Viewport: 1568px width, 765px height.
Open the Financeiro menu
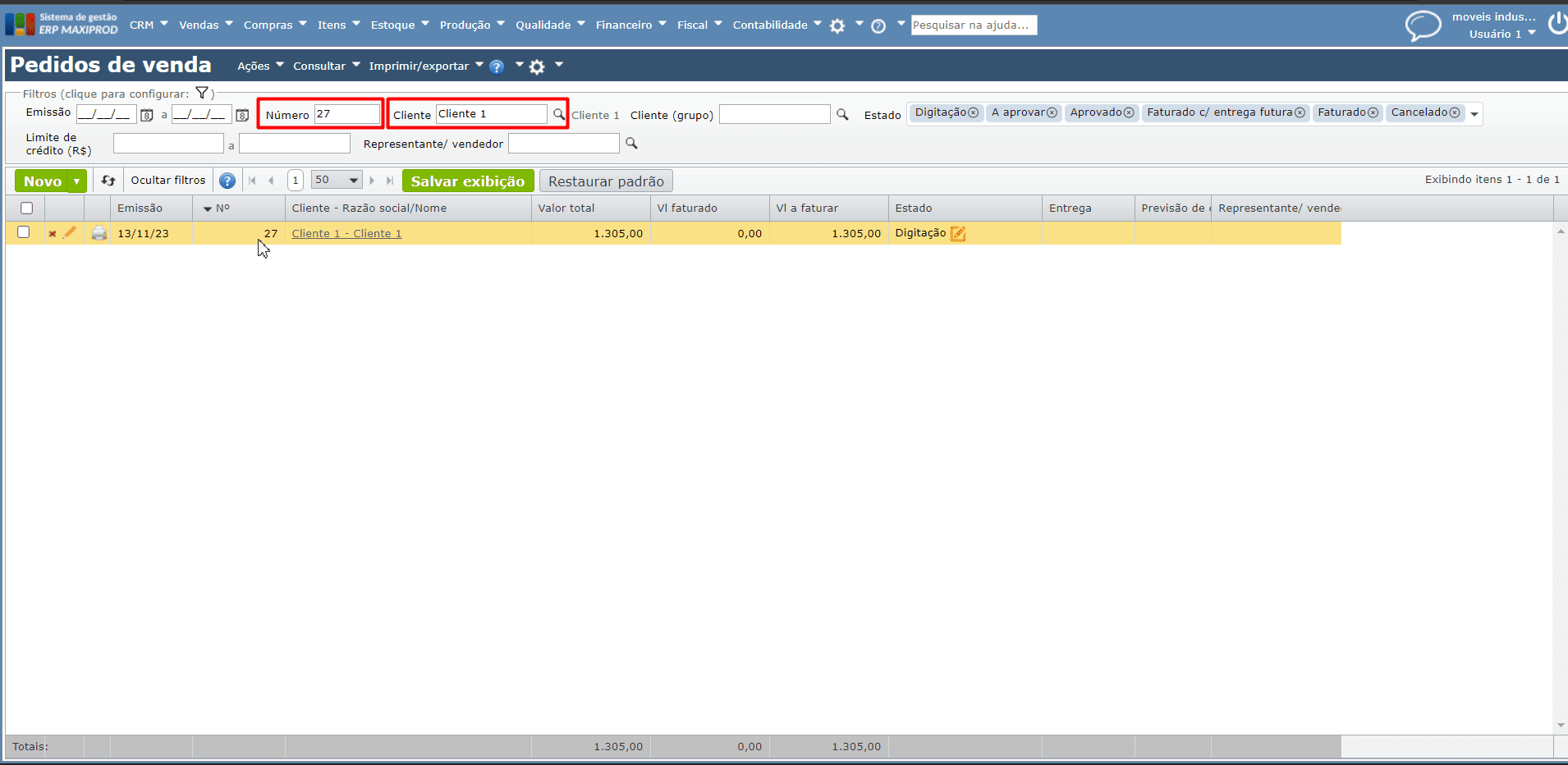pyautogui.click(x=630, y=25)
